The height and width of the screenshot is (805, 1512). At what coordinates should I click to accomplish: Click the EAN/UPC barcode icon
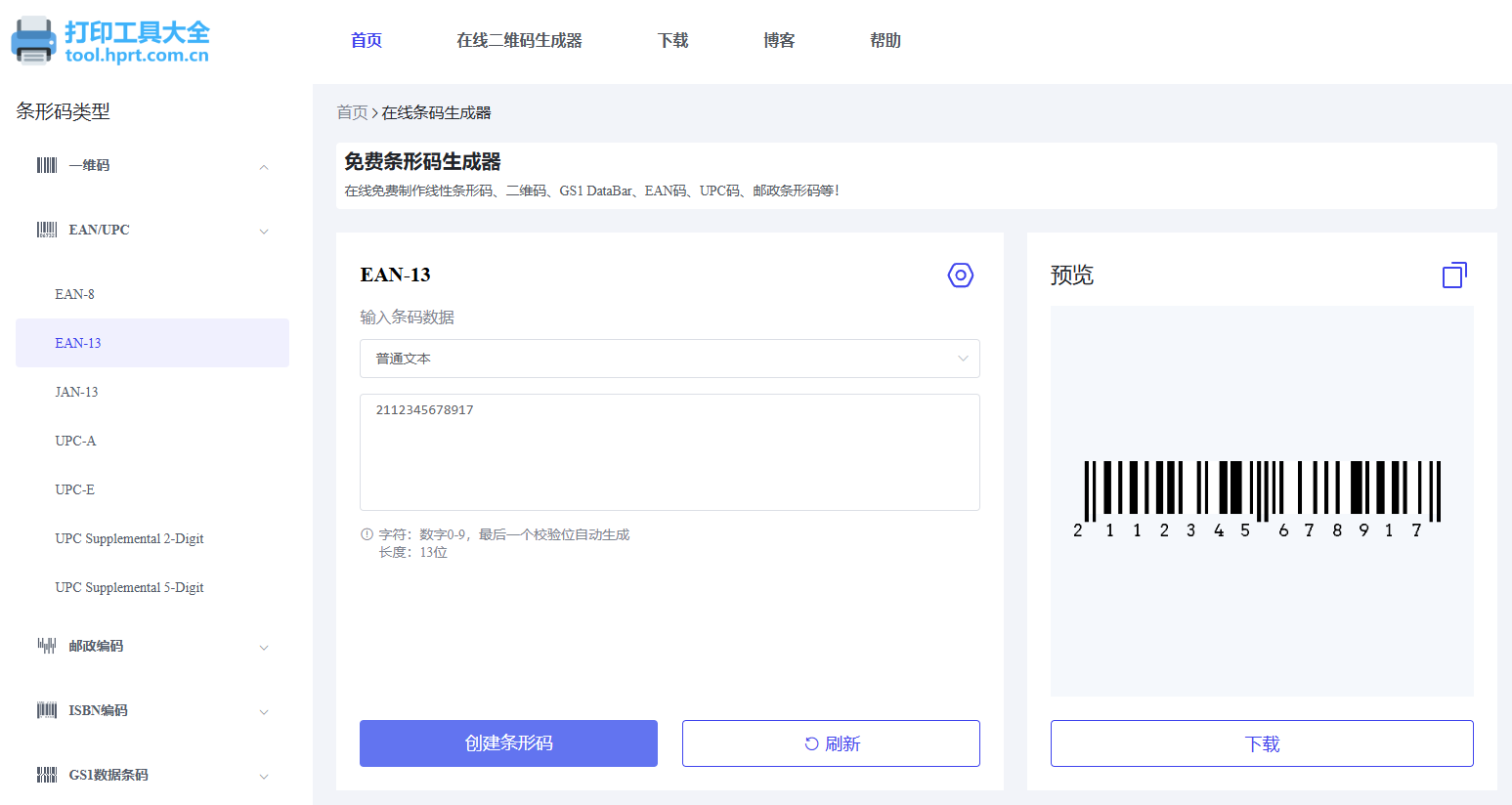tap(47, 230)
